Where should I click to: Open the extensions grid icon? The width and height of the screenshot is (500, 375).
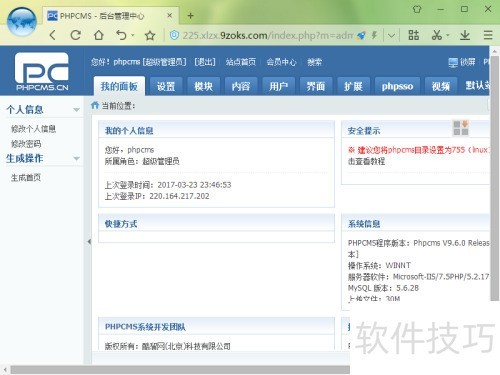(x=414, y=35)
